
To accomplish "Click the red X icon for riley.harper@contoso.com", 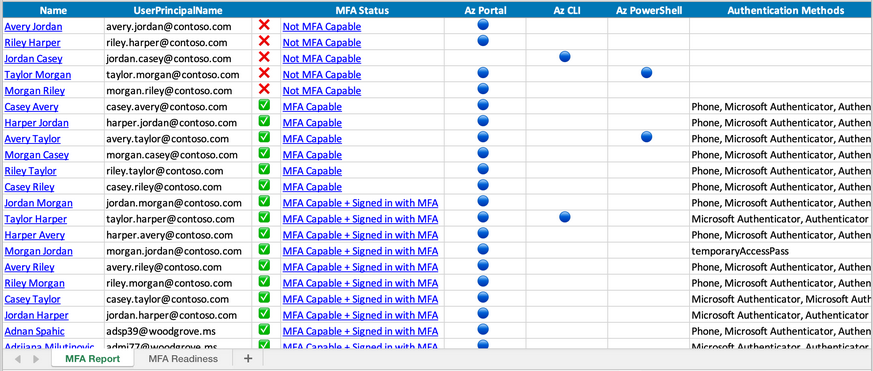I will click(264, 41).
